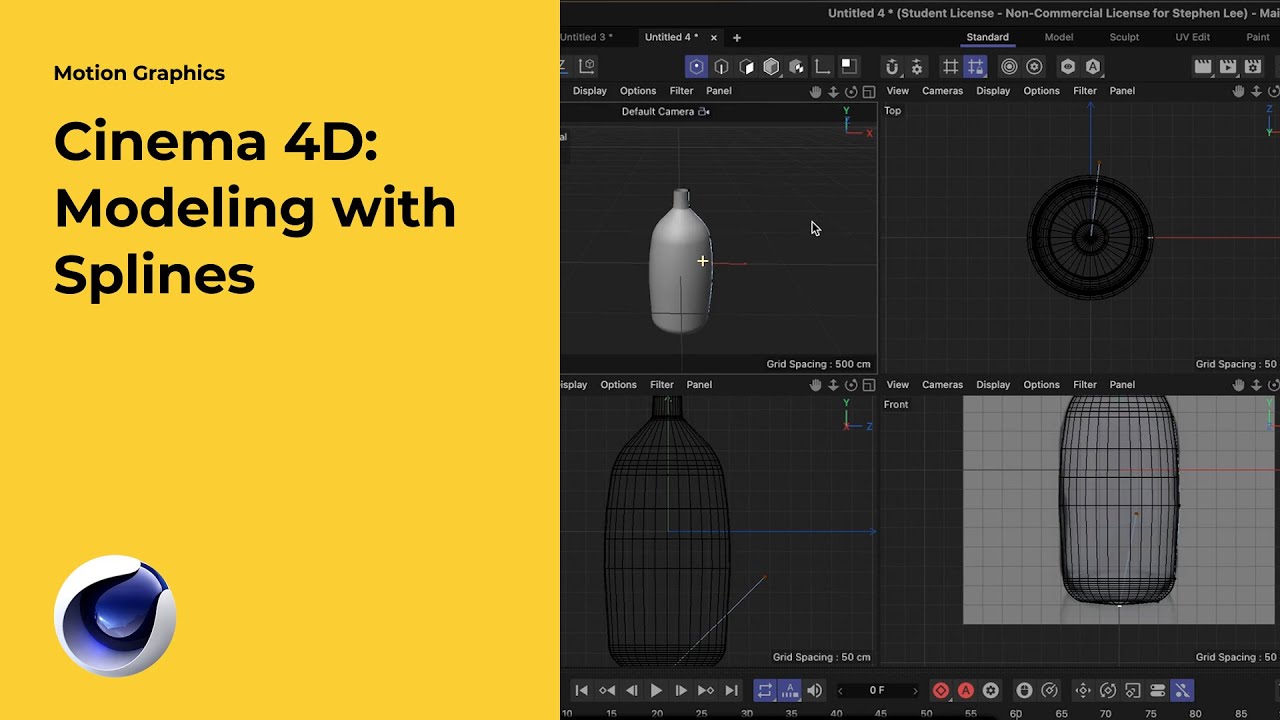Open Cameras menu in Front viewport
The height and width of the screenshot is (720, 1280).
click(x=942, y=385)
